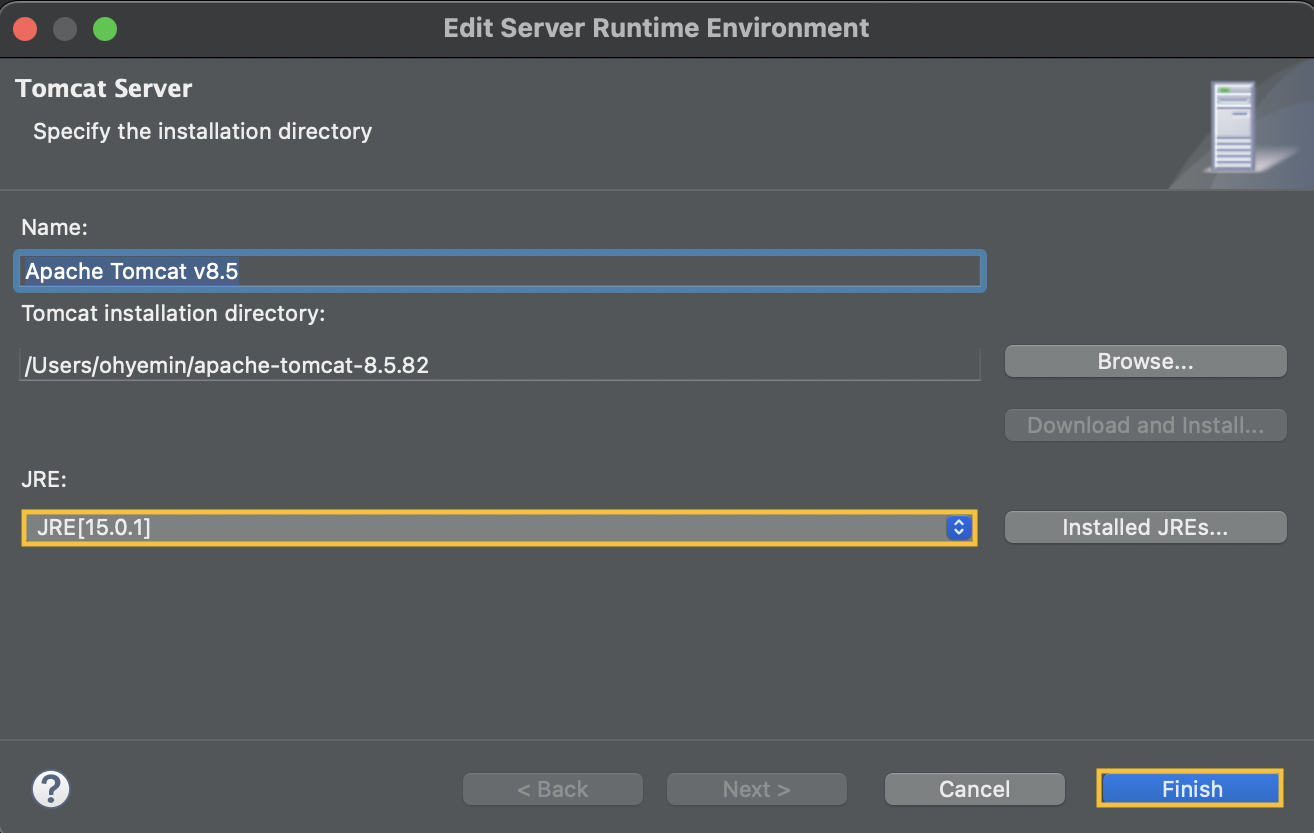The image size is (1314, 833).
Task: Click the disabled Next button
Action: (x=757, y=789)
